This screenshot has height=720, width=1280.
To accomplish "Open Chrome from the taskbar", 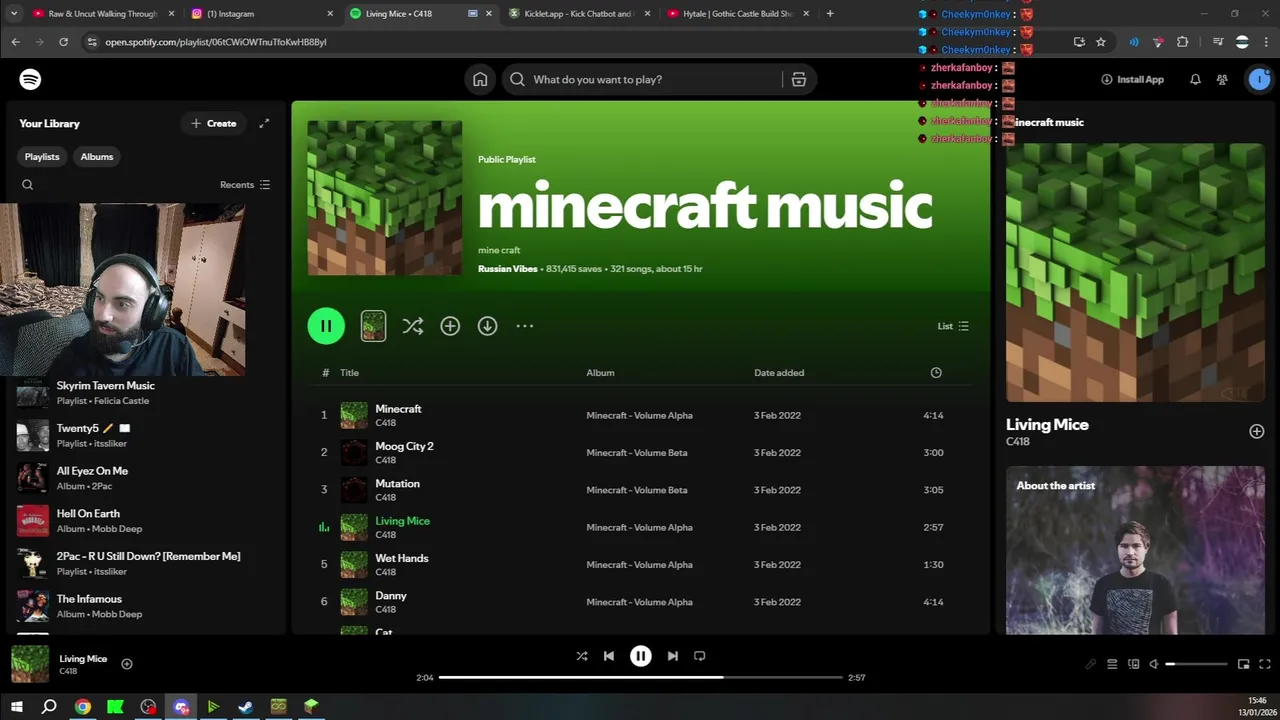I will click(82, 707).
